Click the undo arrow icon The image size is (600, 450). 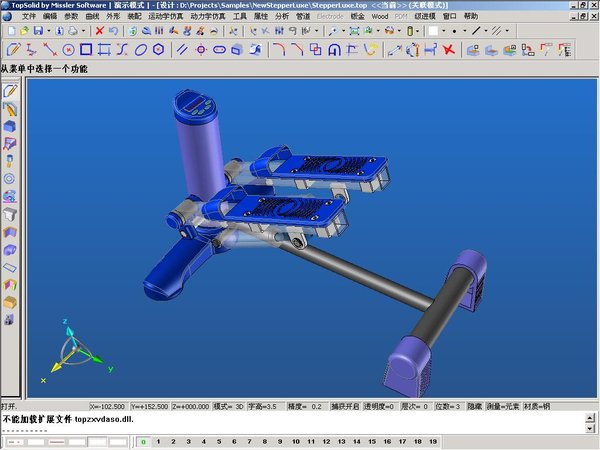point(114,31)
